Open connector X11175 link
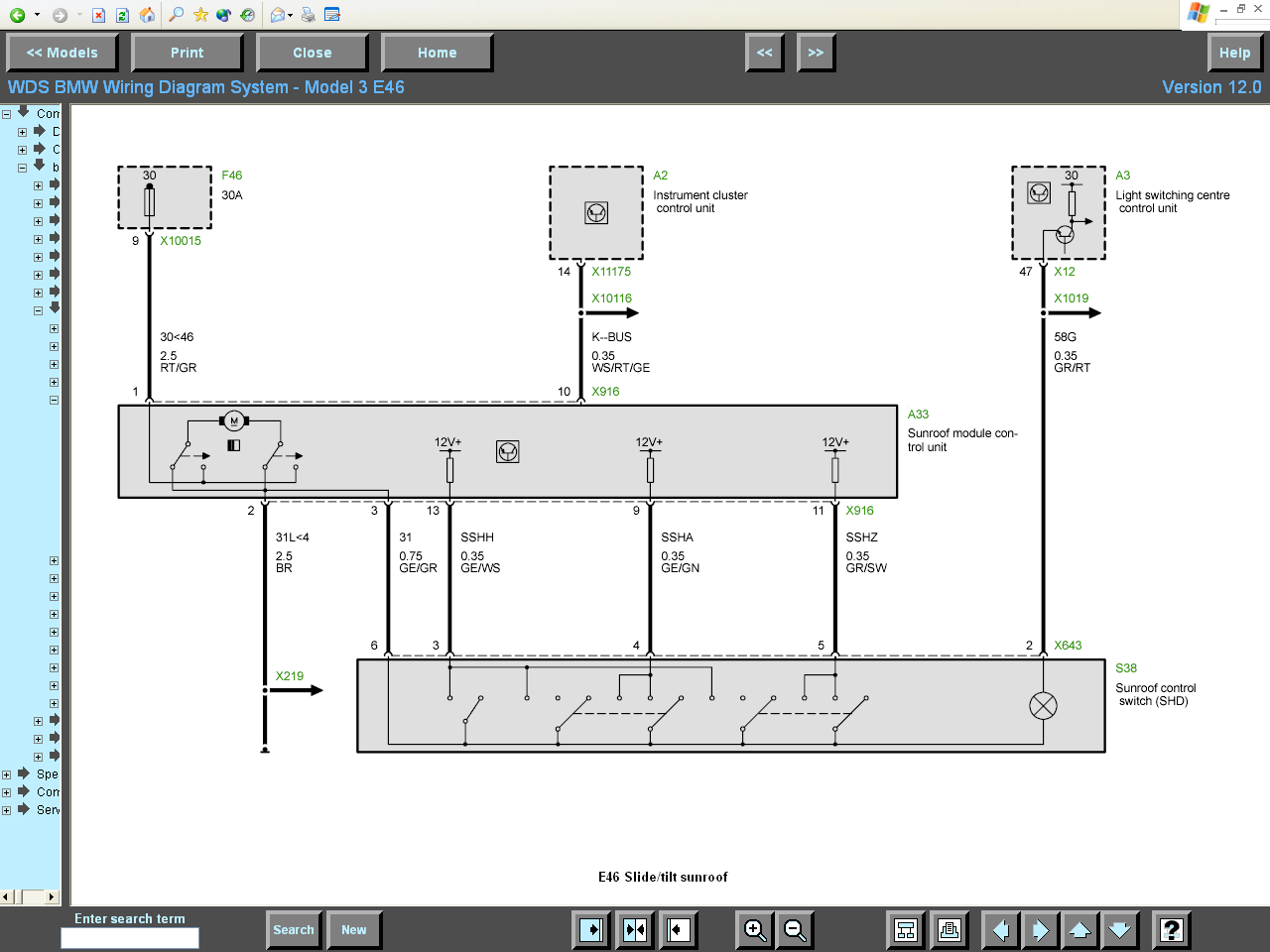The height and width of the screenshot is (952, 1270). point(611,272)
